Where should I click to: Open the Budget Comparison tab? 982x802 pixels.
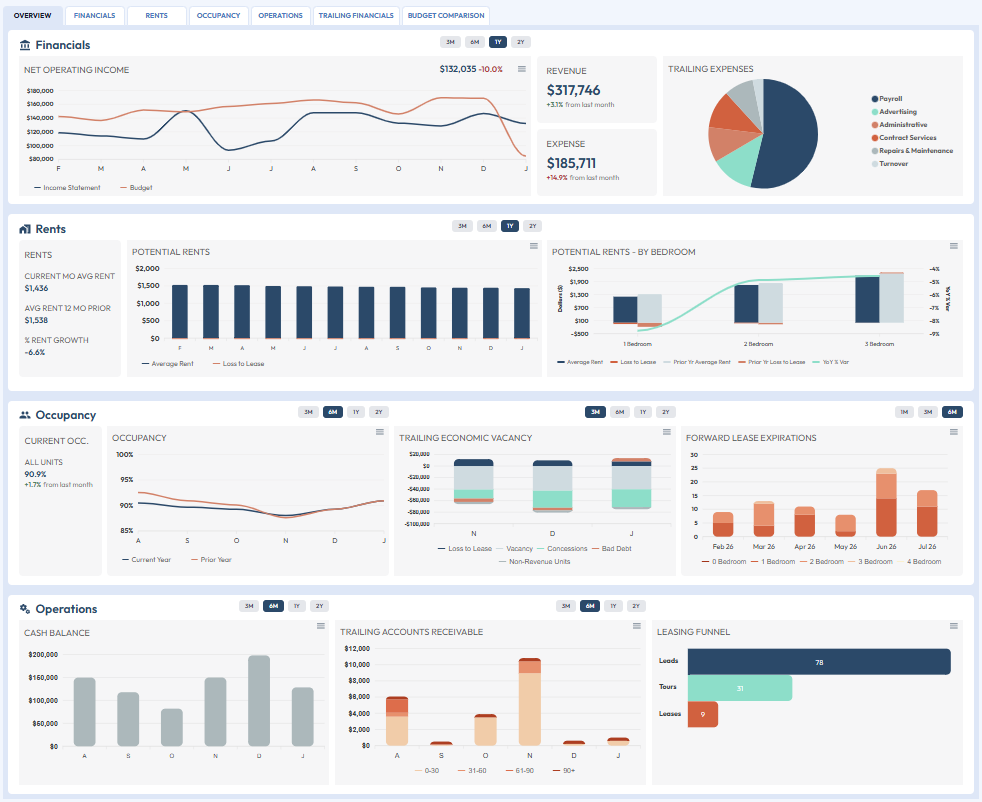click(446, 16)
